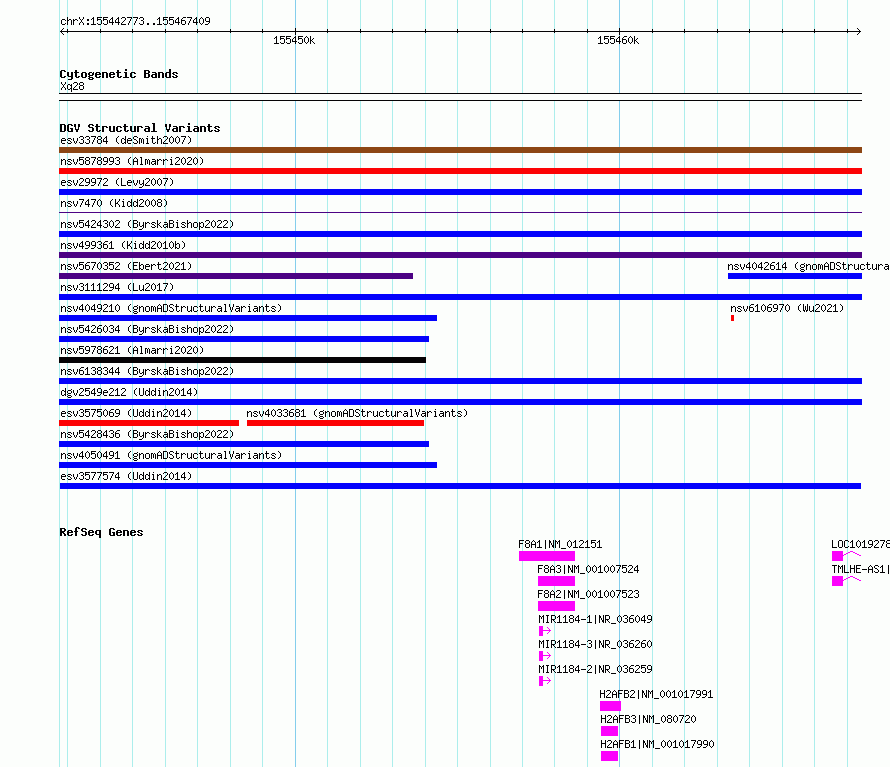Open nsv4049210 (gnomADStructuralVariants) label
This screenshot has width=890, height=767.
[x=171, y=308]
